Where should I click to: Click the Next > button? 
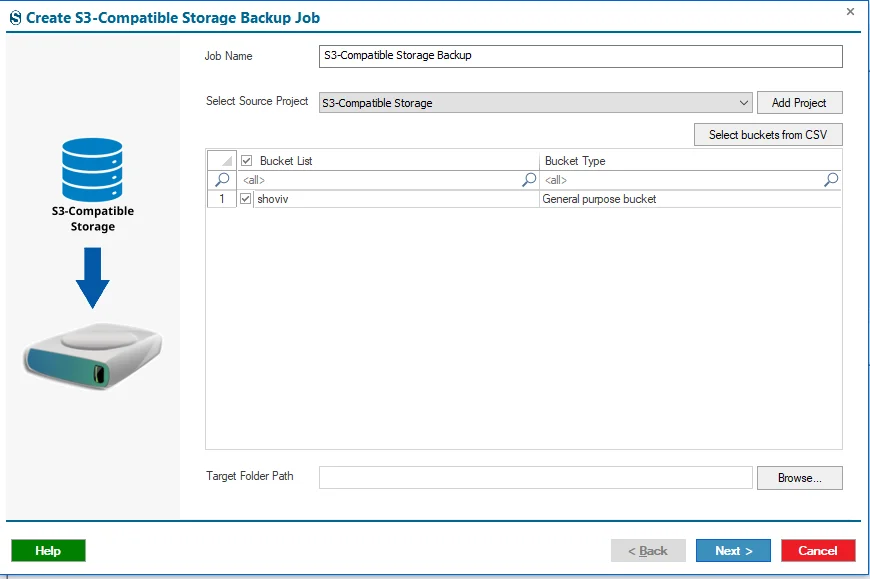point(734,551)
